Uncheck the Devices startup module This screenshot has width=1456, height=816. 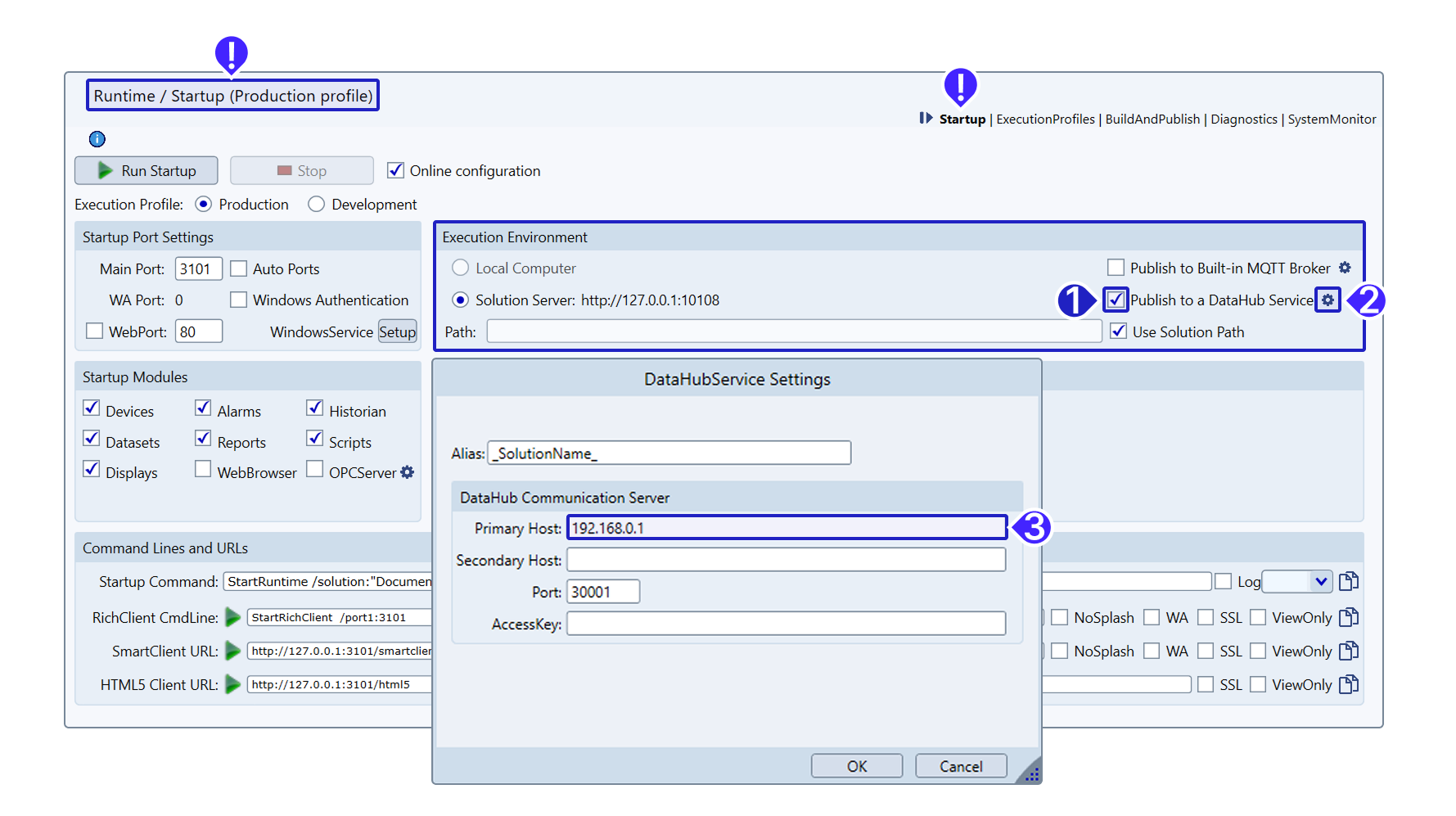pos(92,408)
